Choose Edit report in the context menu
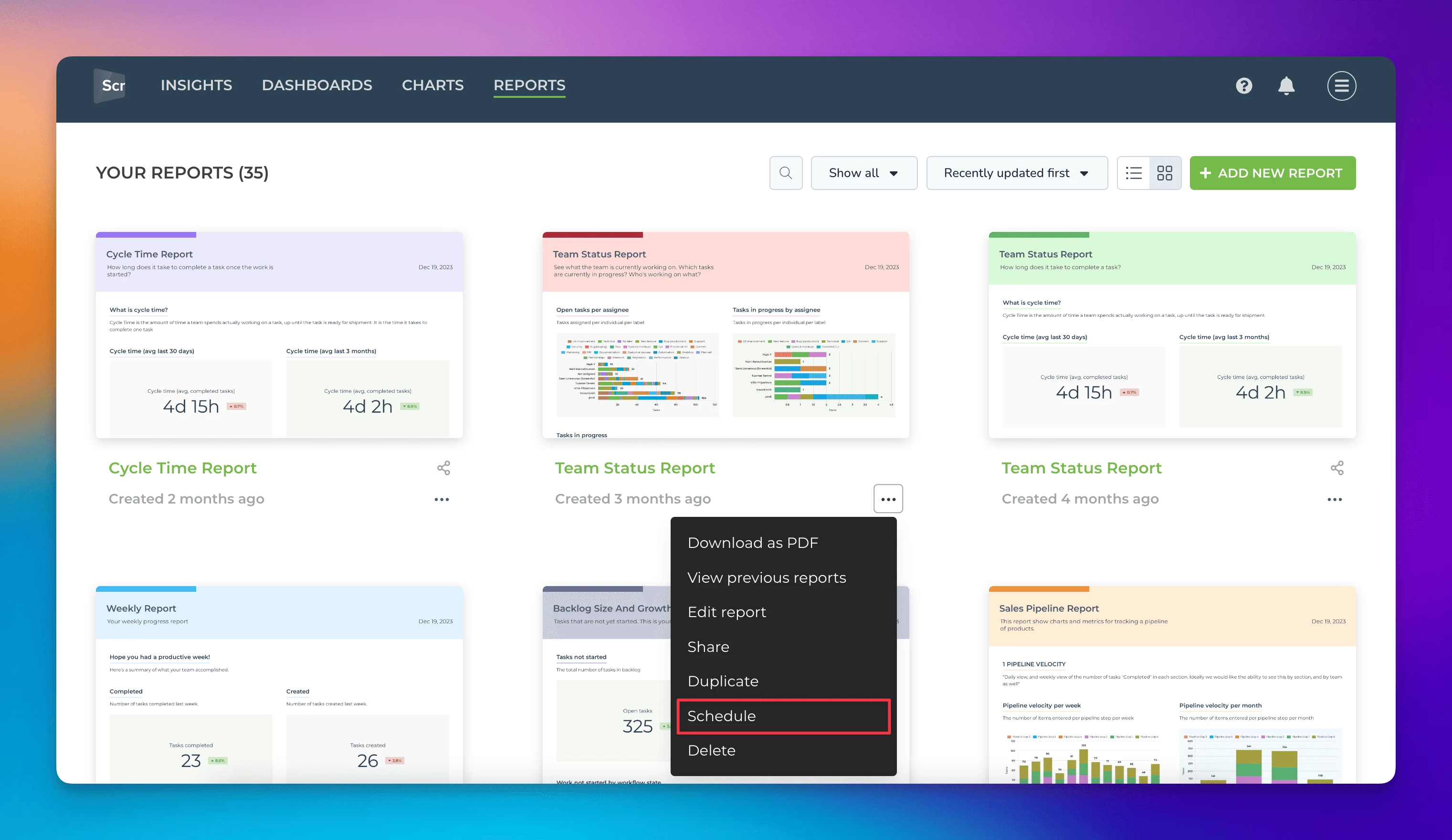This screenshot has height=840, width=1452. (x=783, y=612)
